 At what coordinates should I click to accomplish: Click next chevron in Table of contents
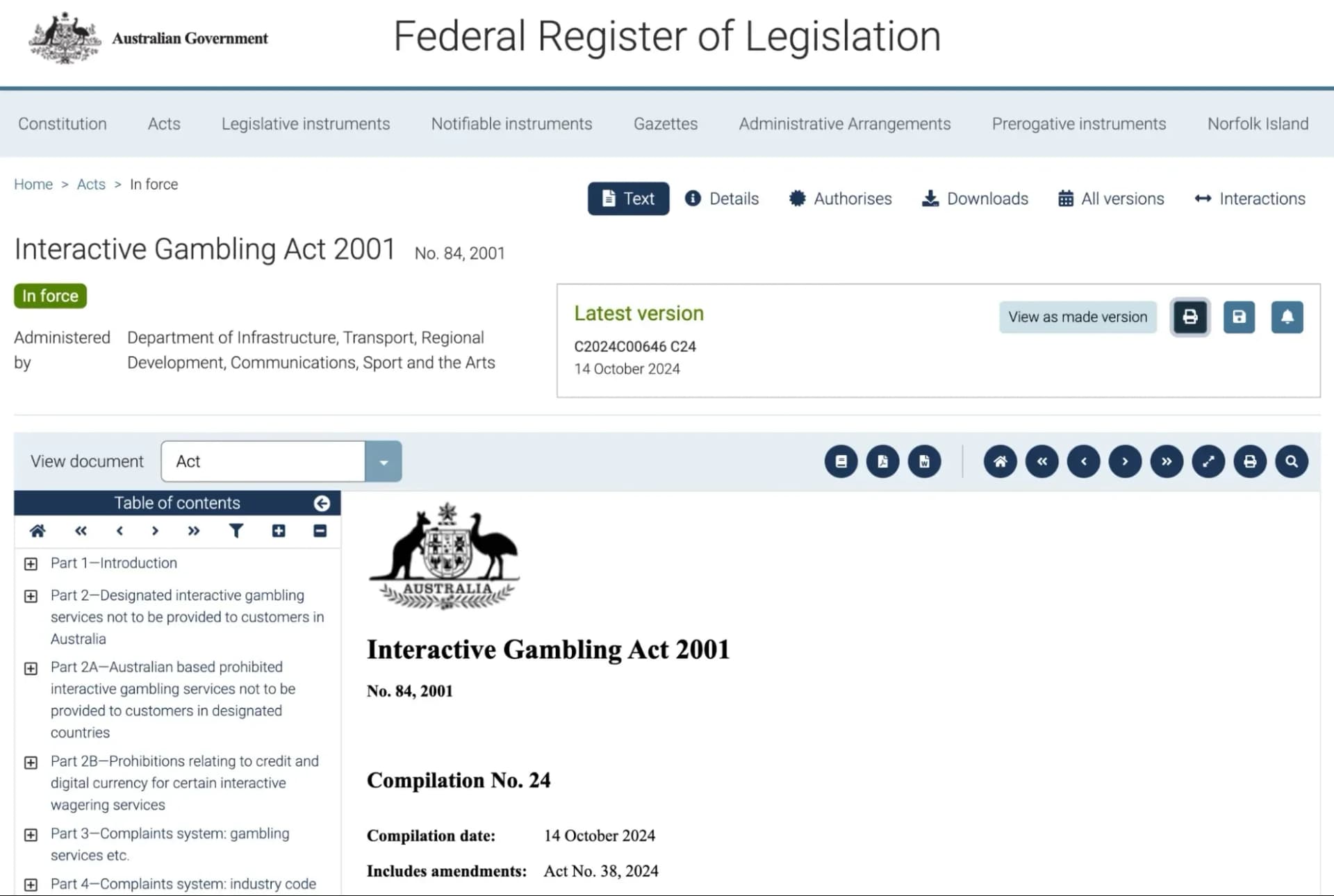tap(155, 531)
